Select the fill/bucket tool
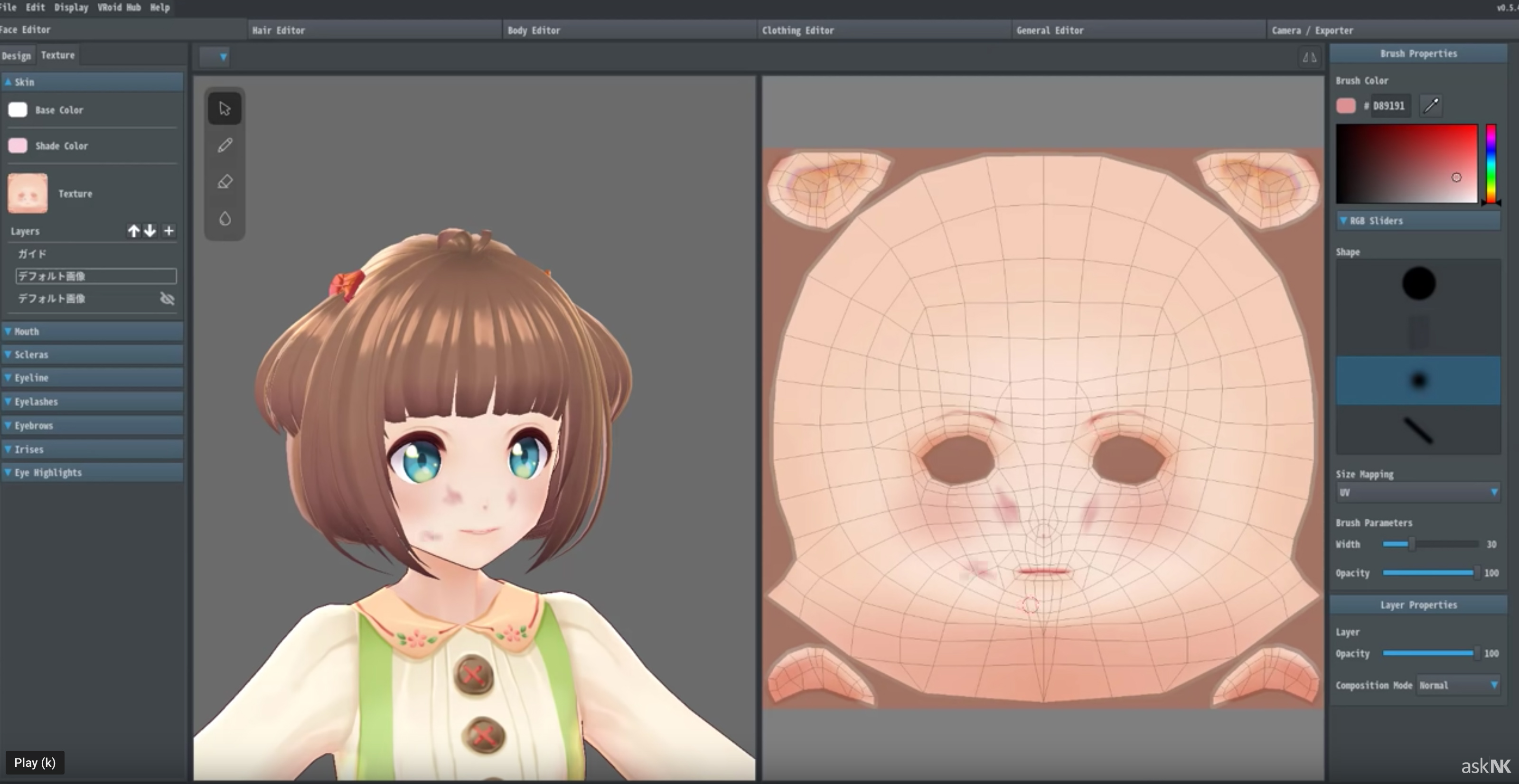This screenshot has width=1519, height=784. (x=224, y=218)
